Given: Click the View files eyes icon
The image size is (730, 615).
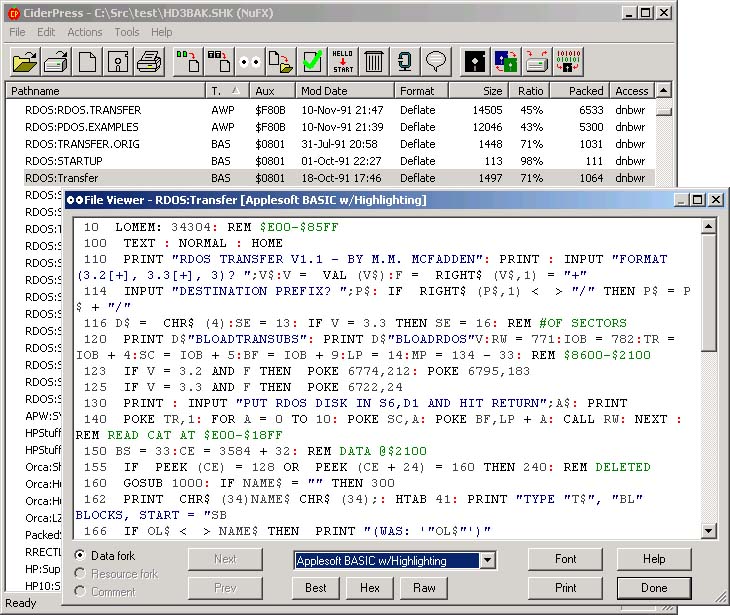Looking at the screenshot, I should point(250,61).
